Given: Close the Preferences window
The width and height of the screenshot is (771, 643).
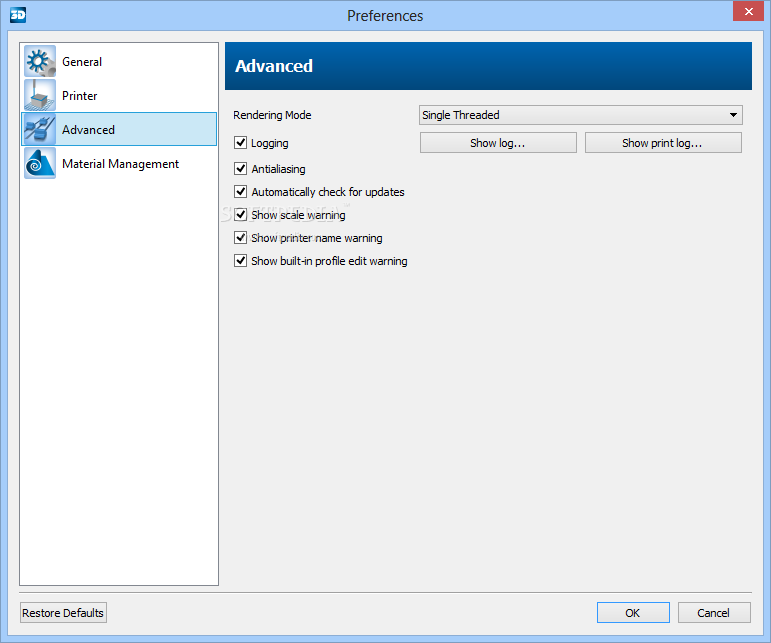Looking at the screenshot, I should coord(746,12).
